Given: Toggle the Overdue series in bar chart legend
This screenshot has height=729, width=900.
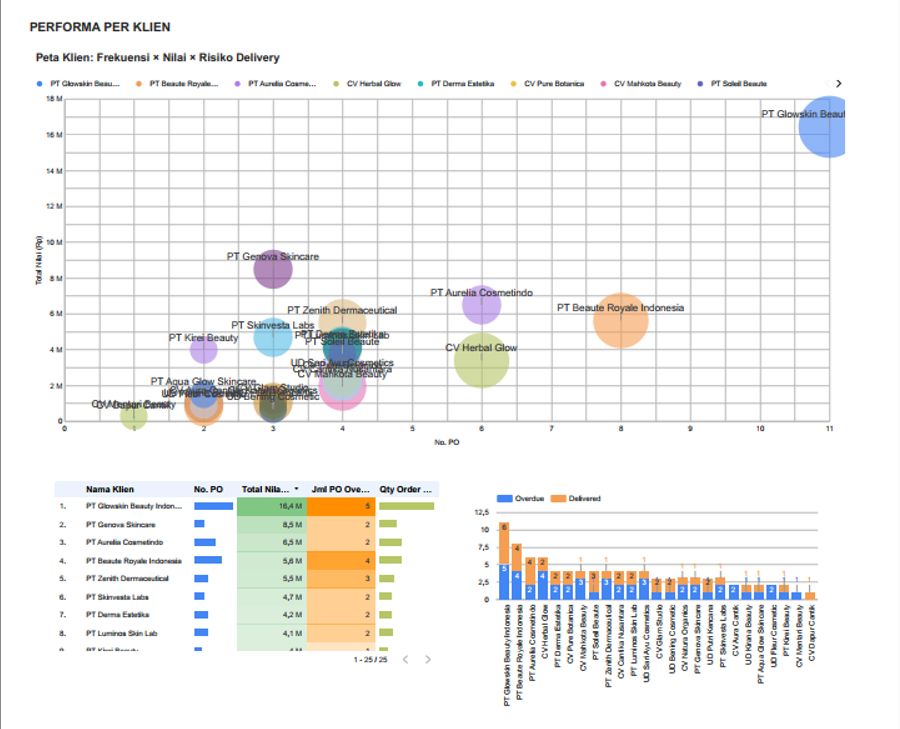Looking at the screenshot, I should 520,498.
